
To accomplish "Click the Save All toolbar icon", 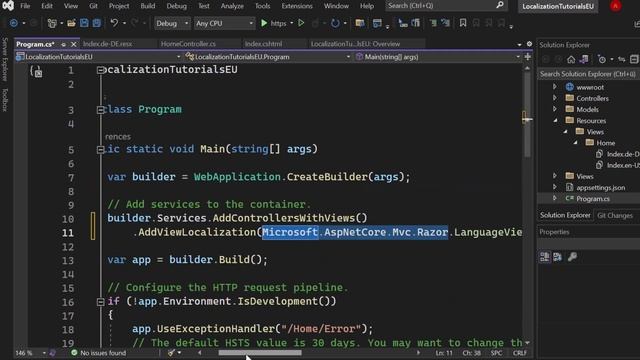I will click(x=97, y=23).
